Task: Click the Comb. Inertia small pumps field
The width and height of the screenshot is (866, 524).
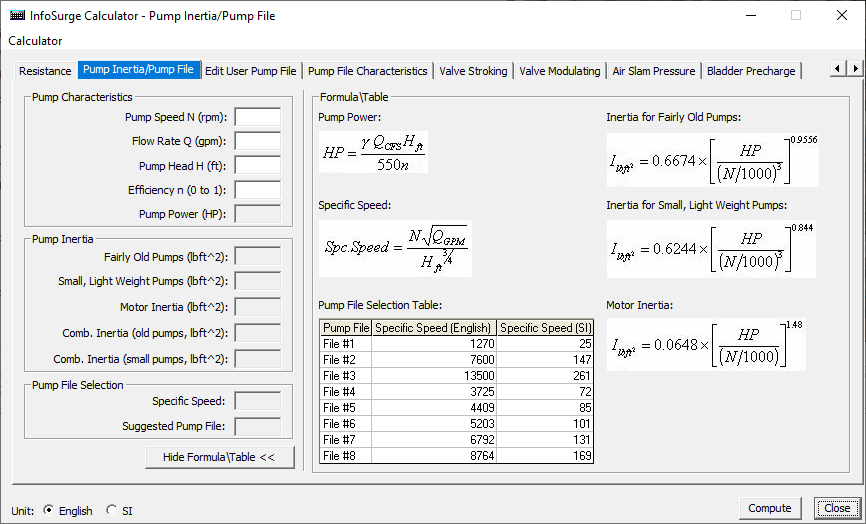Action: click(x=258, y=359)
